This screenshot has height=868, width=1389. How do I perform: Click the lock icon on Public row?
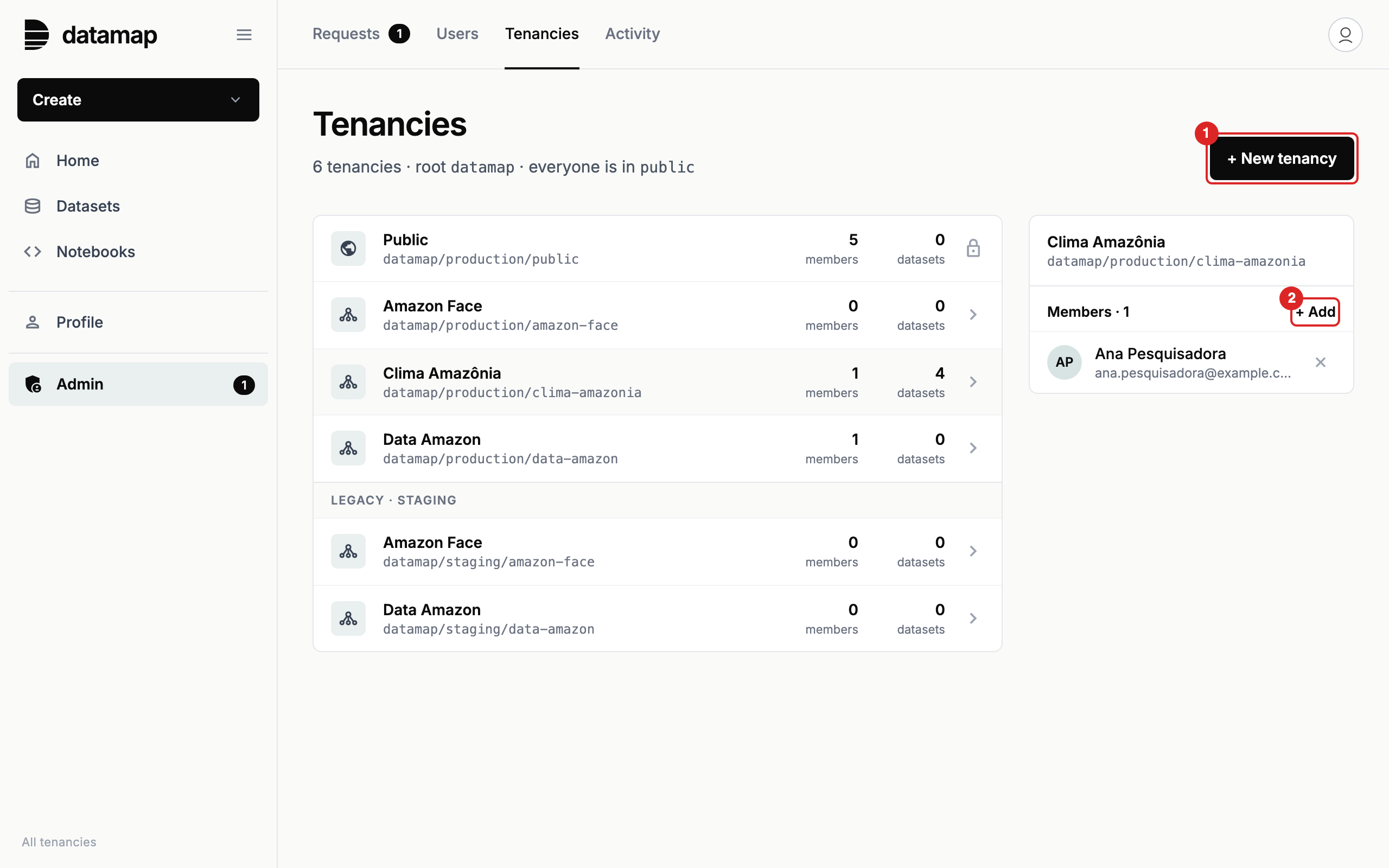tap(973, 248)
